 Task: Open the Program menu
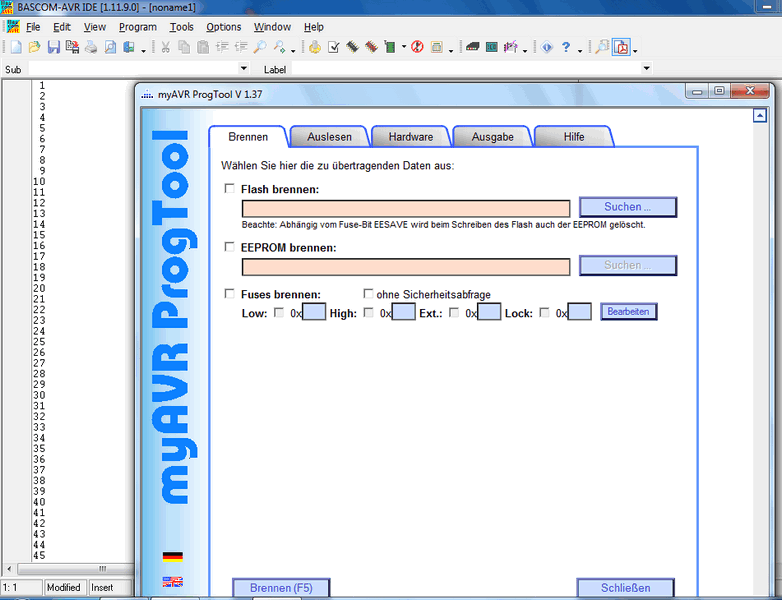(x=138, y=27)
